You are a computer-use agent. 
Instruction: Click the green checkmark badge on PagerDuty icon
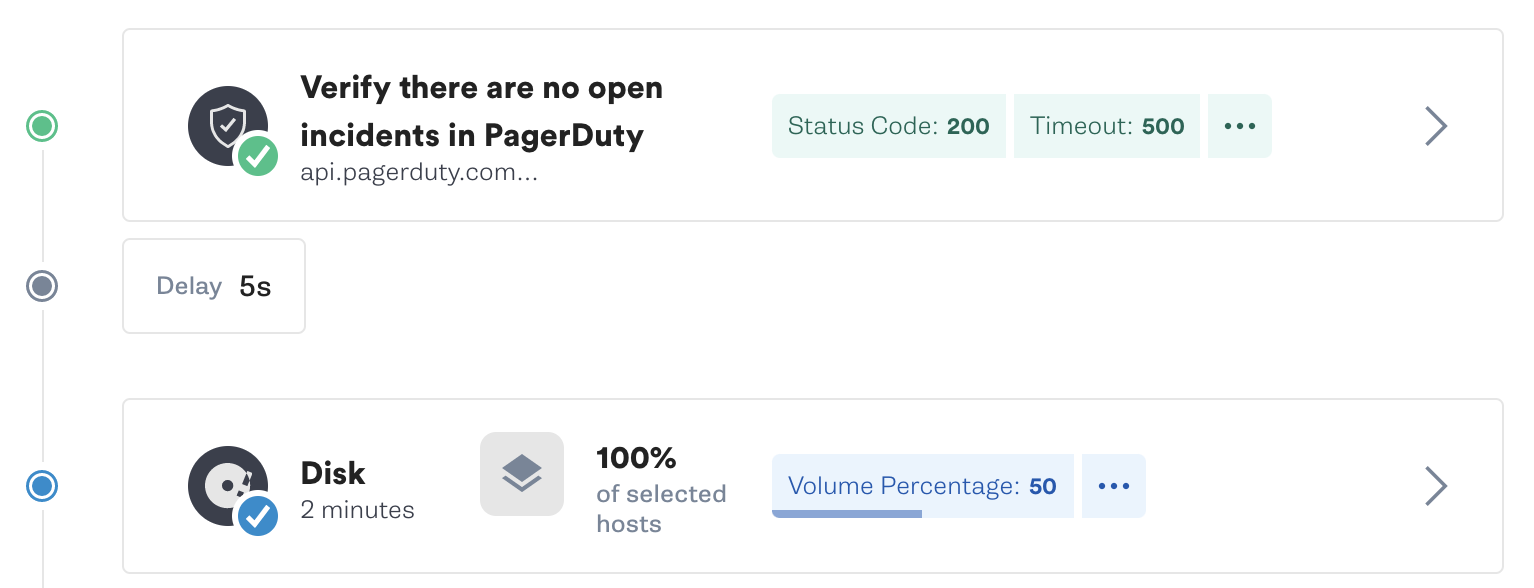[x=258, y=156]
